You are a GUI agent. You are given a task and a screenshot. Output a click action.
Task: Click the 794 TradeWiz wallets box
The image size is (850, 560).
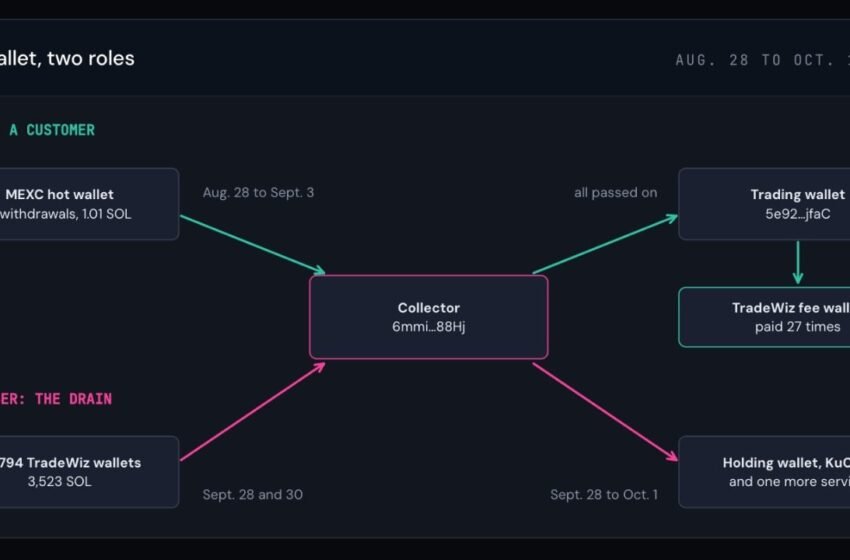(x=89, y=472)
